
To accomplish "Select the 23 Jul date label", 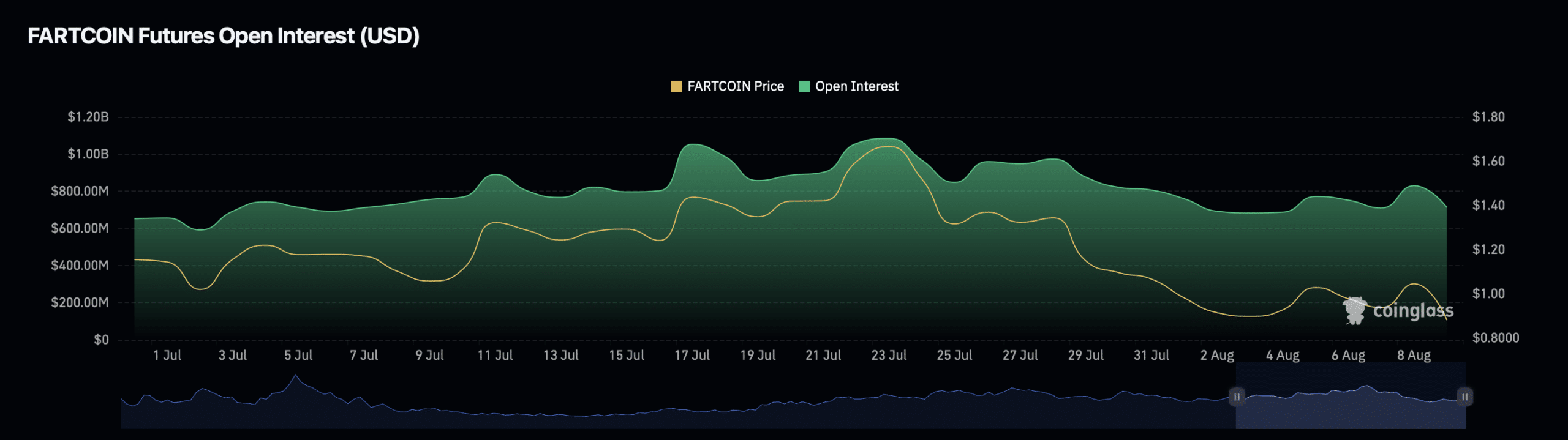I will click(889, 355).
